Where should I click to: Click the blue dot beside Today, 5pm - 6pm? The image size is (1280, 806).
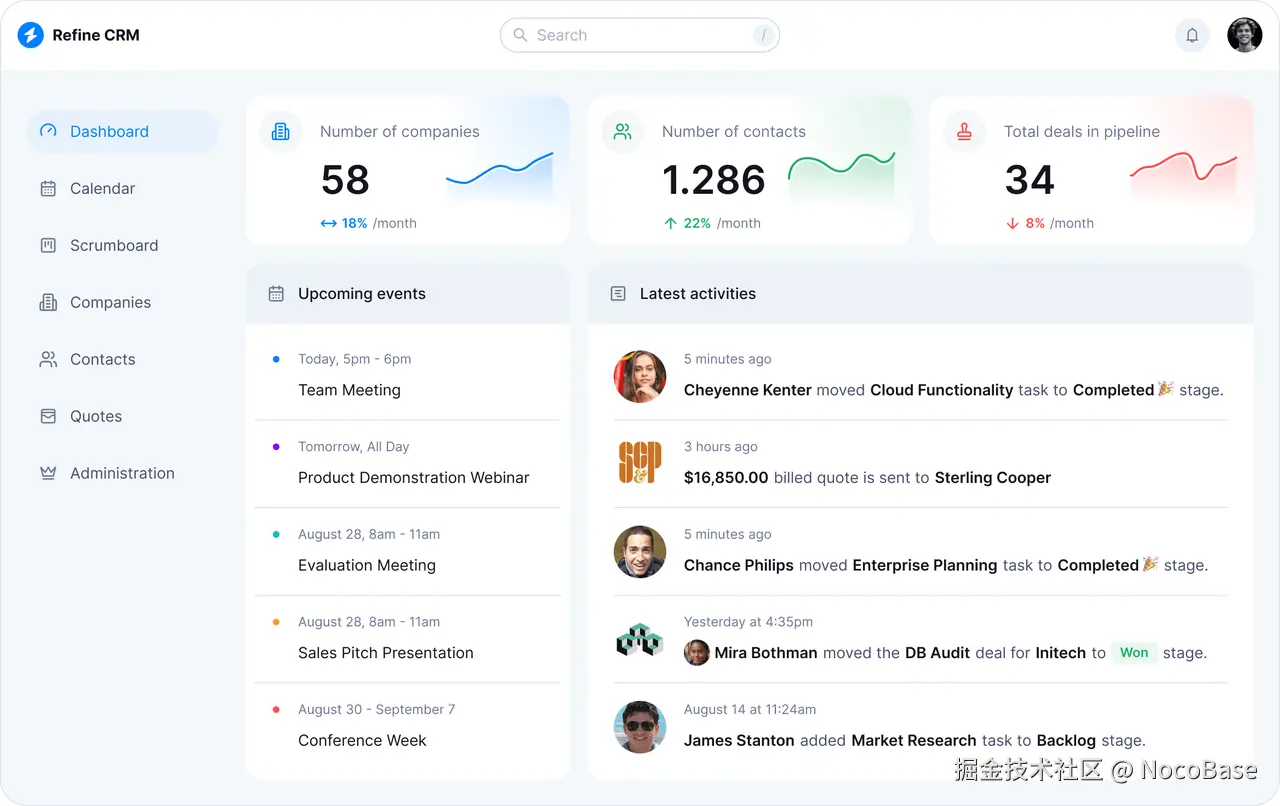tap(276, 359)
